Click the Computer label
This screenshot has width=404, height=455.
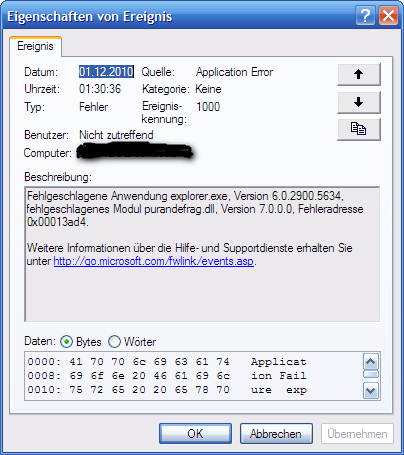(x=48, y=153)
